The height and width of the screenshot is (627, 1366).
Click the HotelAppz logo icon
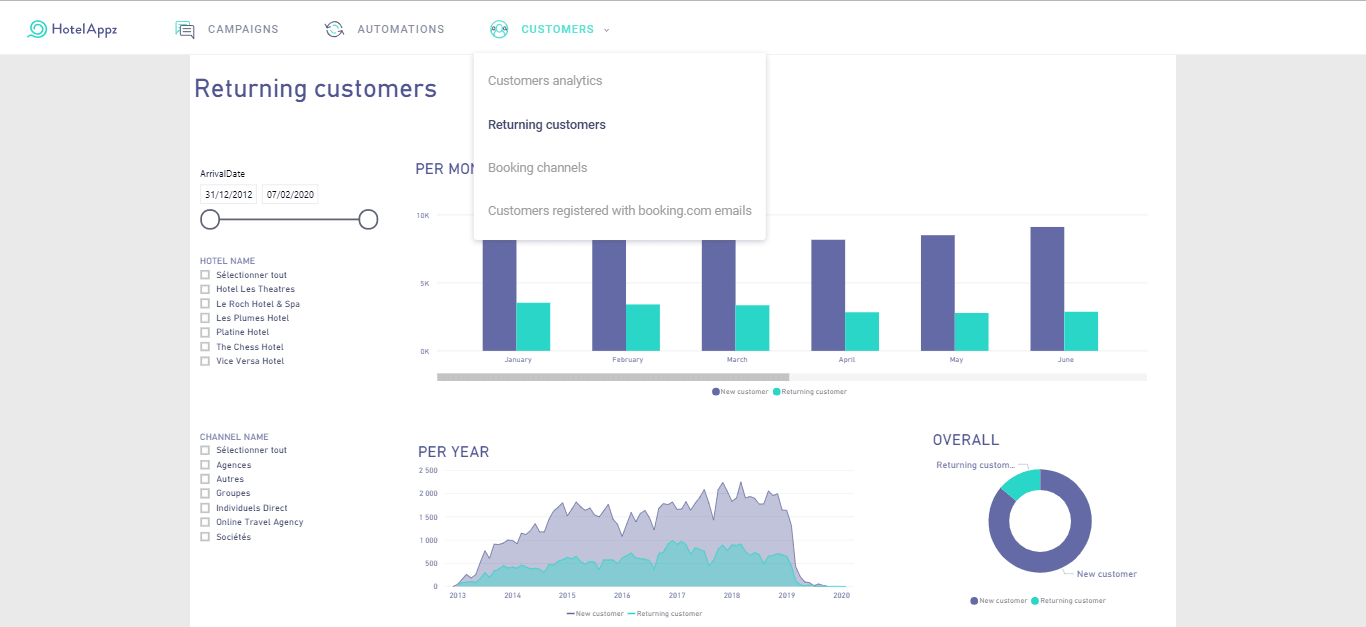point(37,29)
